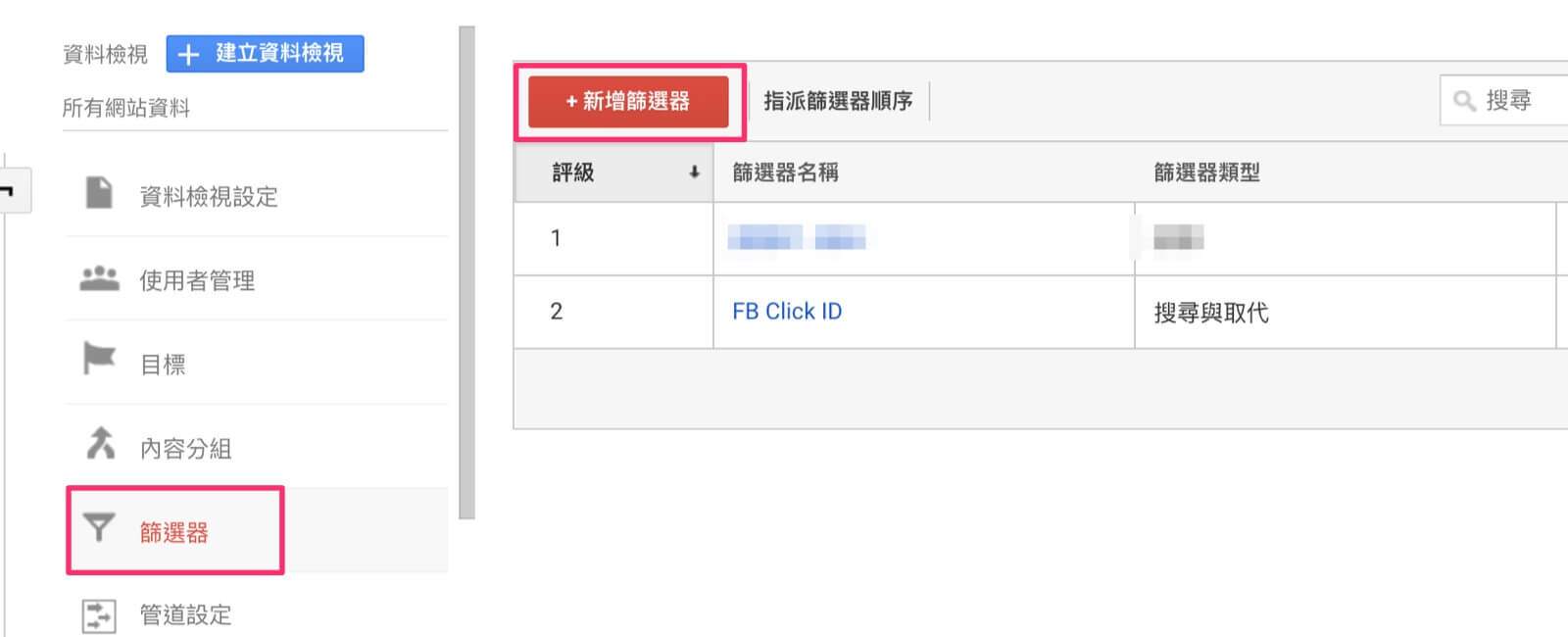Click the magnifier search icon

[x=1464, y=101]
